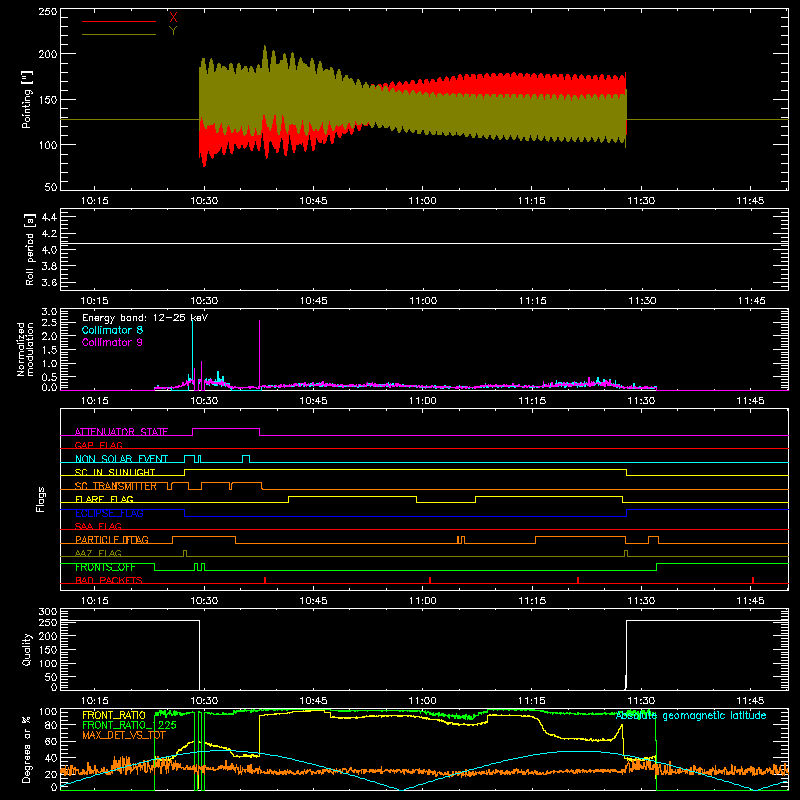This screenshot has width=800, height=800.
Task: Click the 80 tick on the Degrees axis
Action: pos(51,725)
